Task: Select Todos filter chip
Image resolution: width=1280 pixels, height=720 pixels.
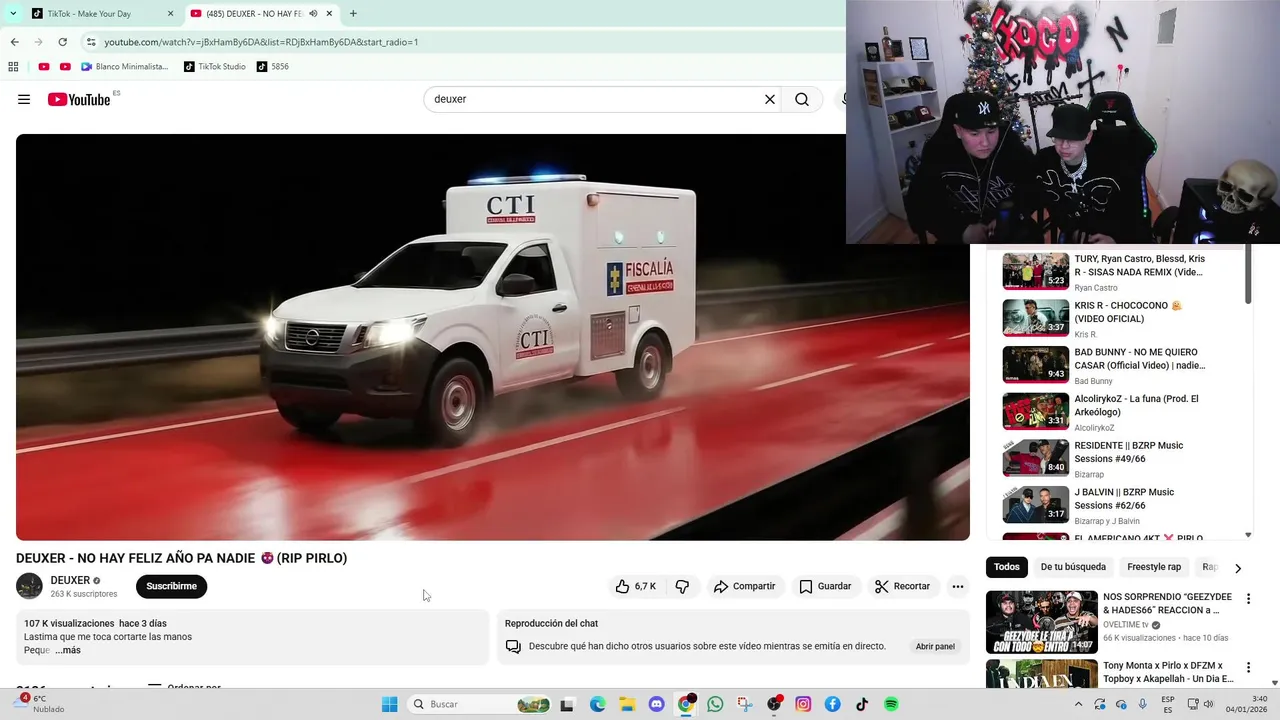Action: 1007,567
